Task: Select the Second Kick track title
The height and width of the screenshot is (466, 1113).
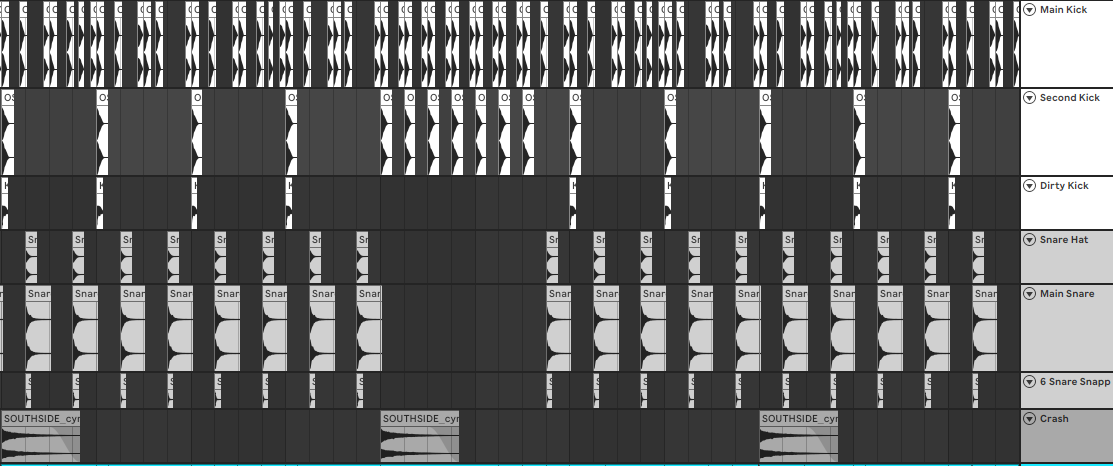Action: 1069,98
